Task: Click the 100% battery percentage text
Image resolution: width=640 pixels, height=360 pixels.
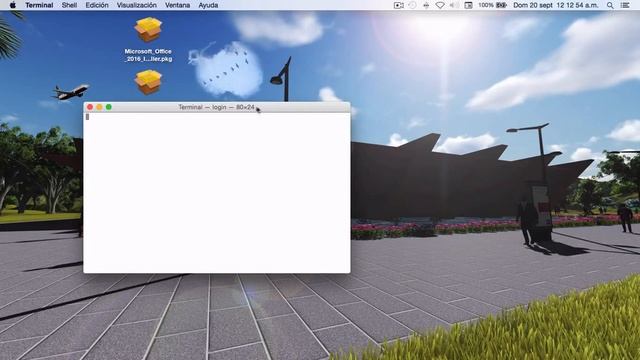Action: coord(486,5)
